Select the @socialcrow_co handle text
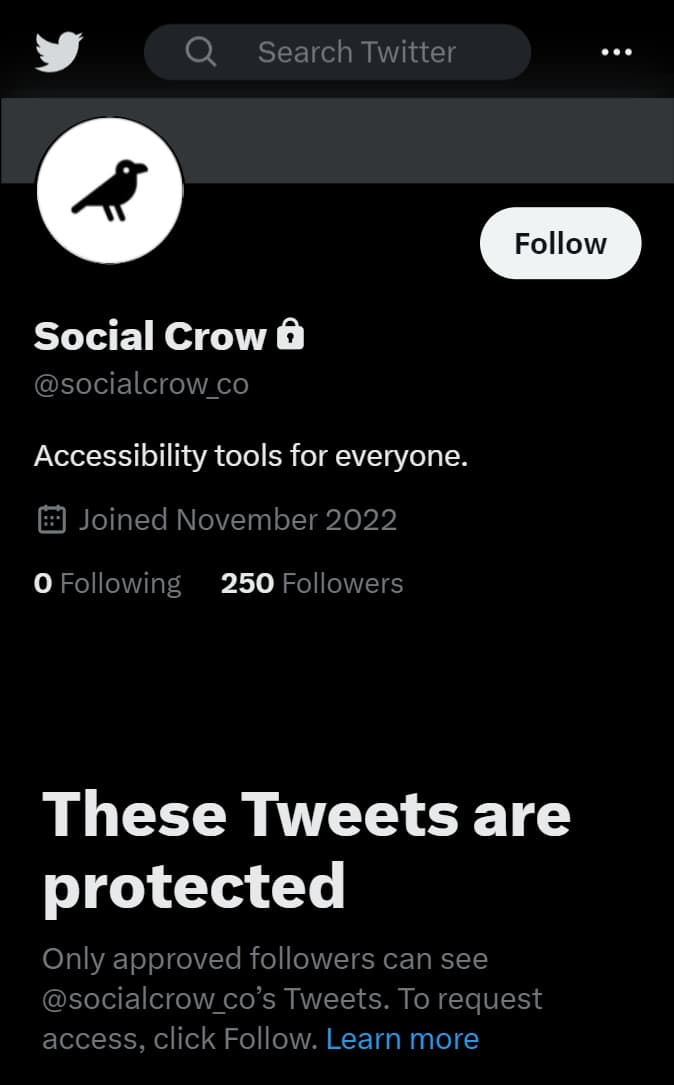 (x=141, y=383)
